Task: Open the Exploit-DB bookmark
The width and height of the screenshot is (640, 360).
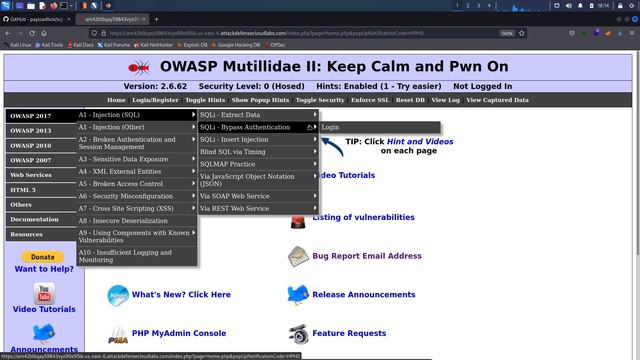Action: pos(192,45)
